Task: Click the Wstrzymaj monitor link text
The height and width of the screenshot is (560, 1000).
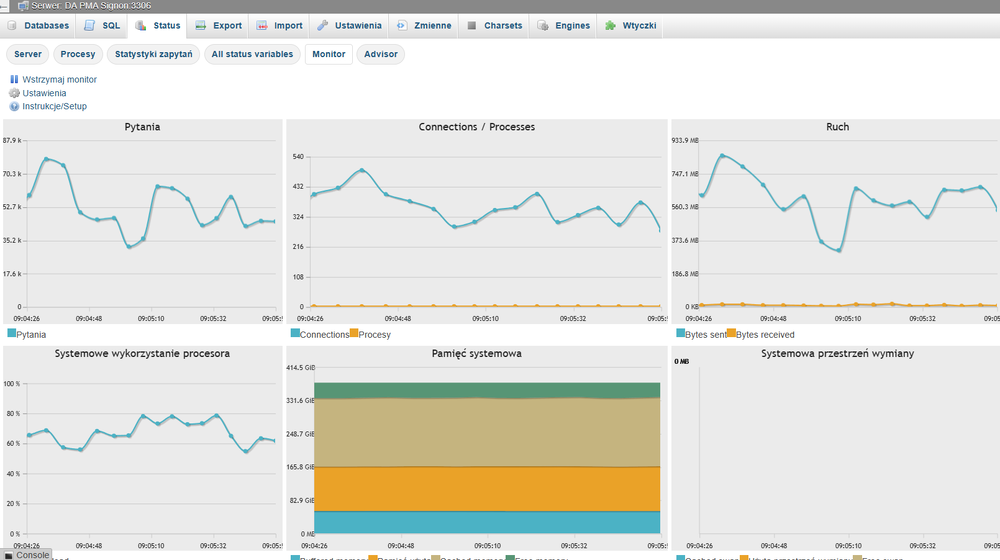Action: tap(60, 79)
